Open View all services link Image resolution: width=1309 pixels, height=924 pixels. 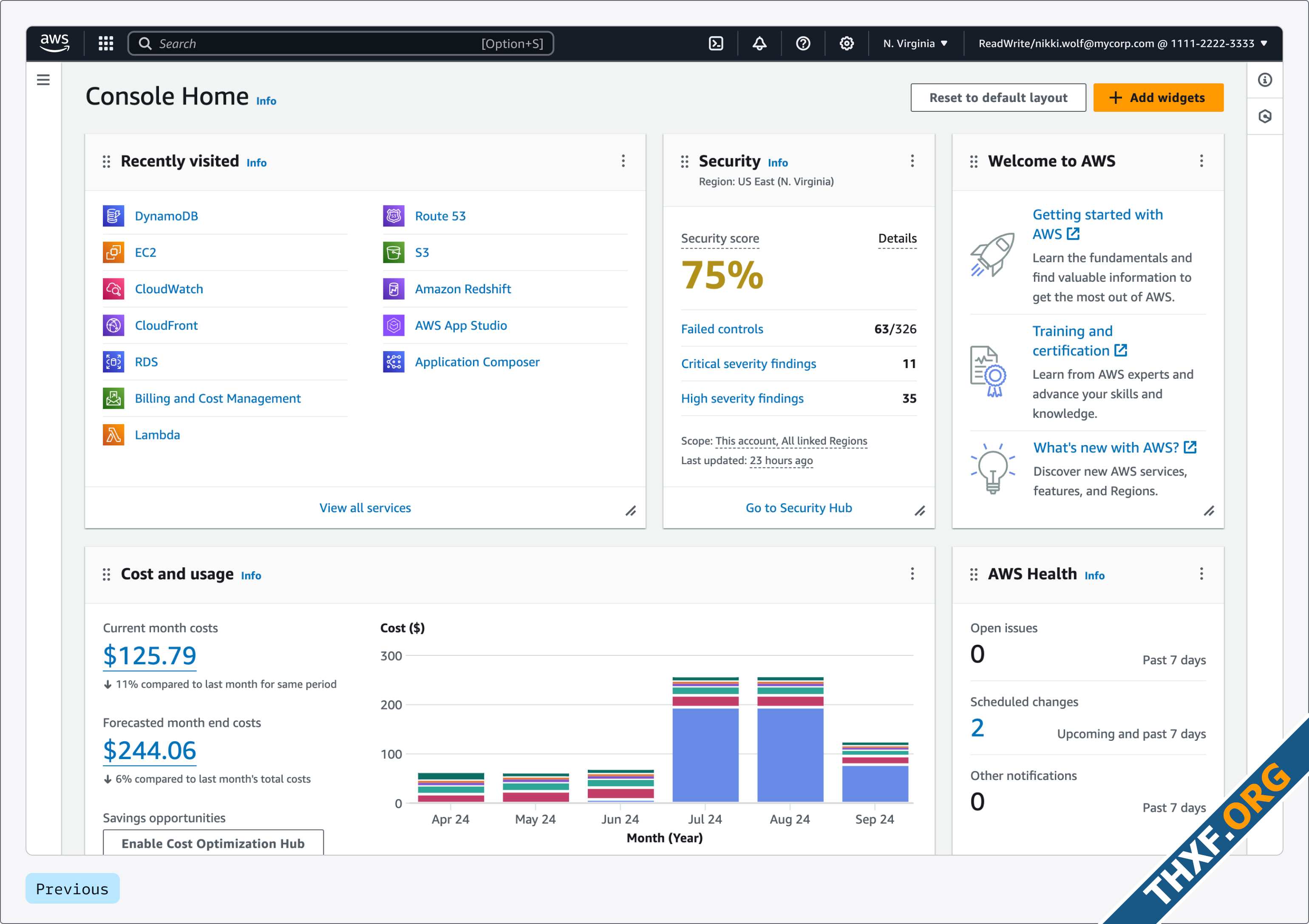pos(365,508)
